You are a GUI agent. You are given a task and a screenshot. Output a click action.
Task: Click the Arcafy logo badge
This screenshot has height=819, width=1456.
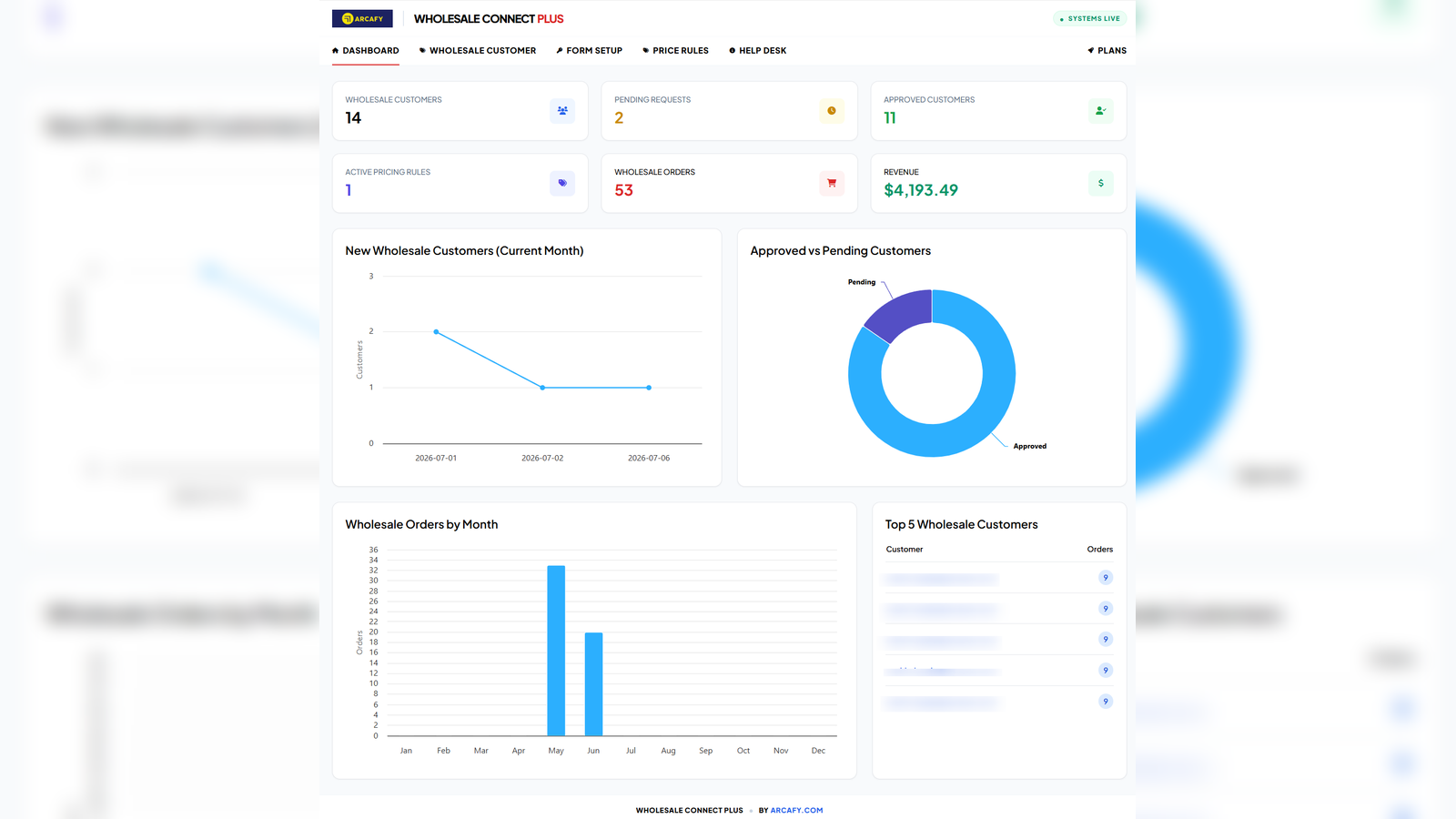[362, 18]
